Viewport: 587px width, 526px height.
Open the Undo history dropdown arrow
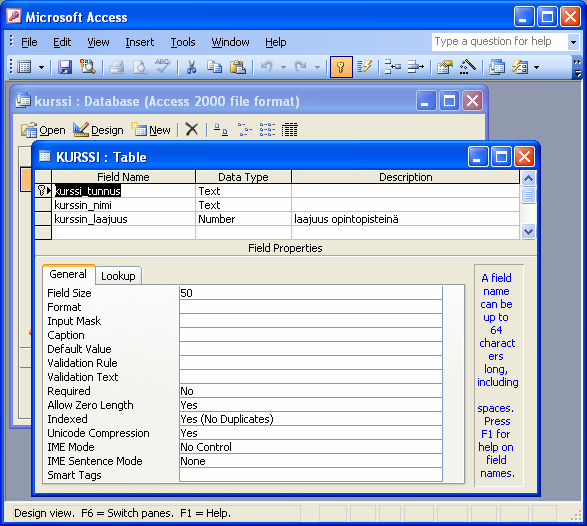pyautogui.click(x=283, y=67)
